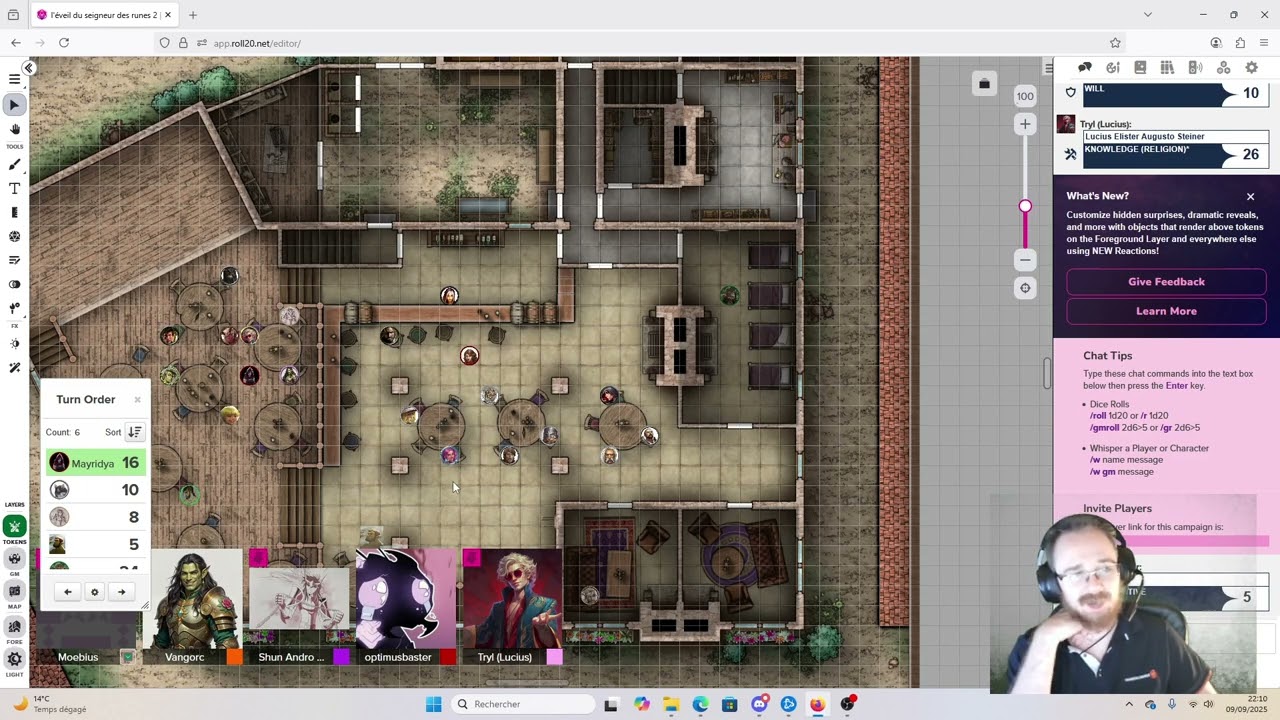This screenshot has width=1280, height=720.
Task: Select the Measure ruler tool
Action: tap(14, 212)
